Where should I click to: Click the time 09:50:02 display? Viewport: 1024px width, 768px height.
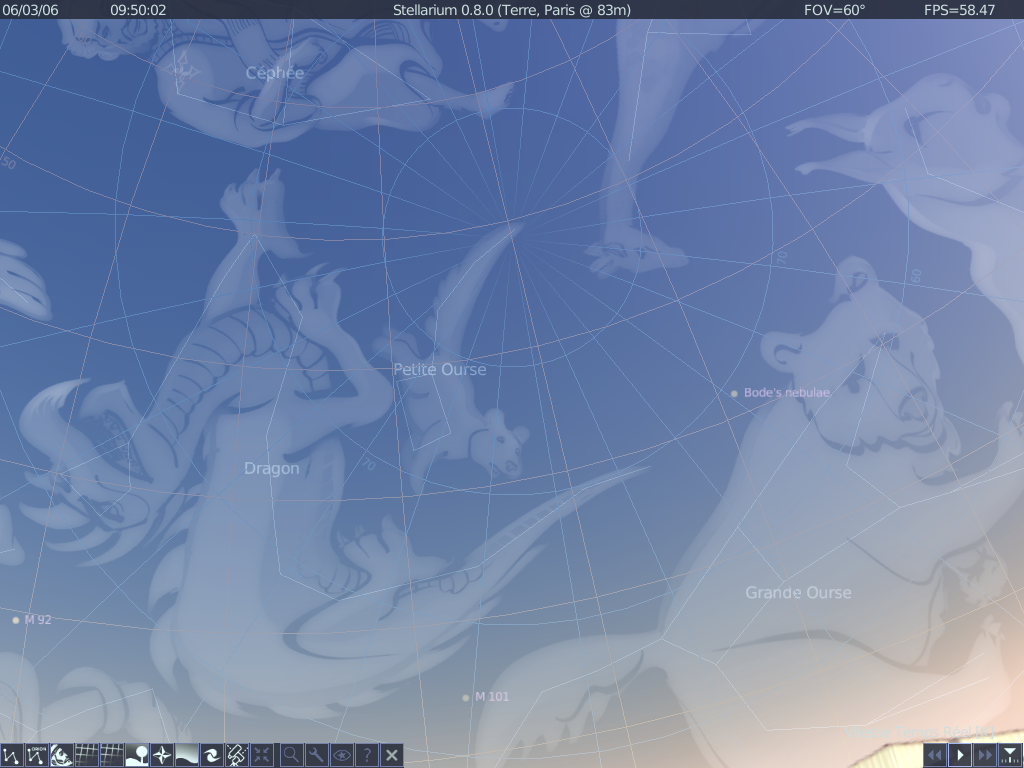(x=138, y=10)
